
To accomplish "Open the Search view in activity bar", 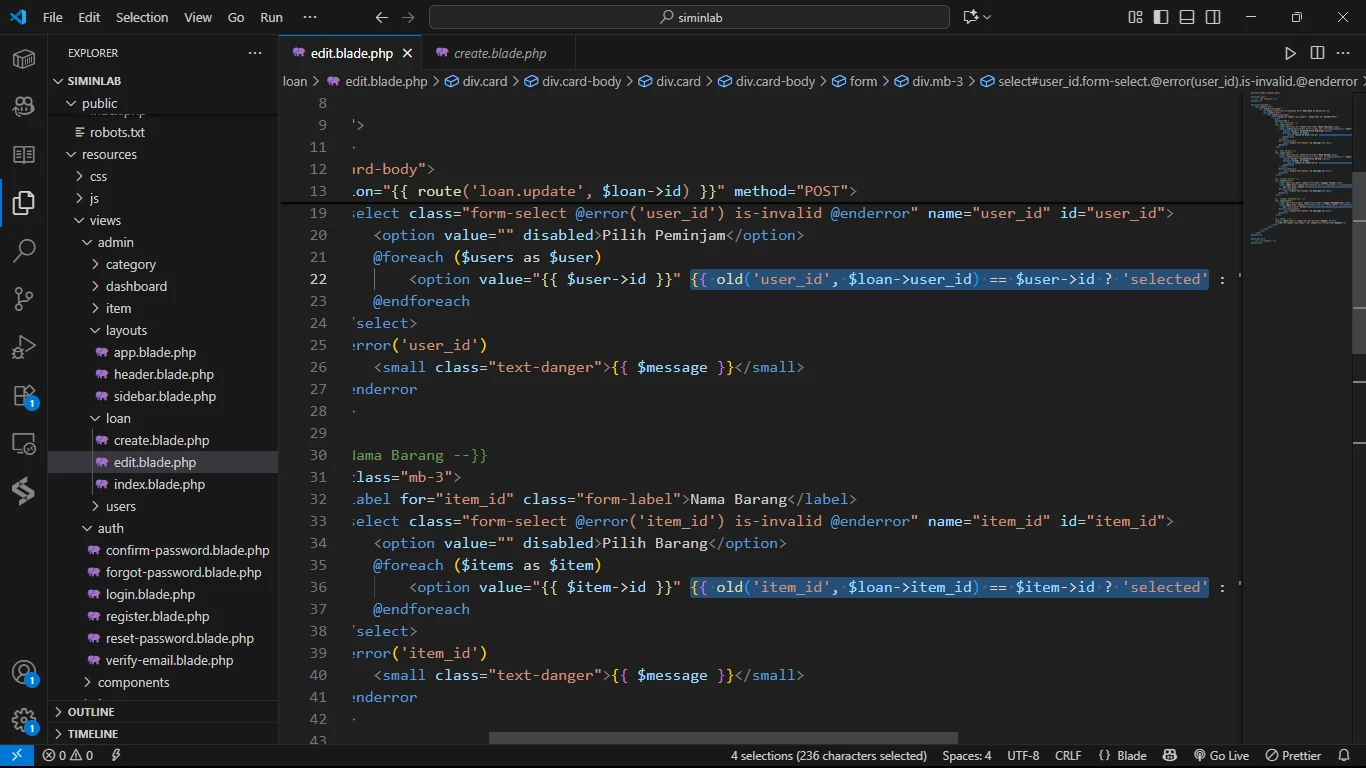I will click(24, 250).
